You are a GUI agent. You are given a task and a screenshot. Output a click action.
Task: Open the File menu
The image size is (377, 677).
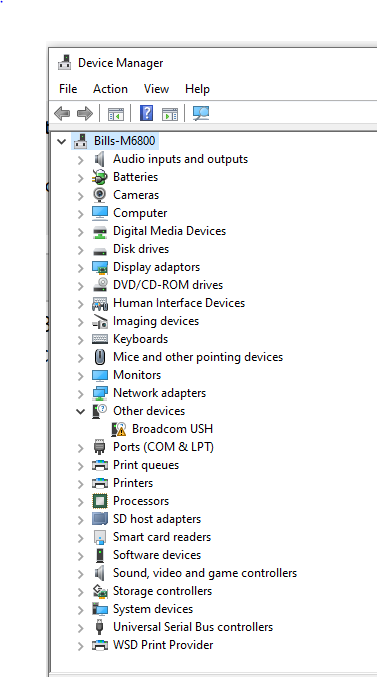click(68, 89)
